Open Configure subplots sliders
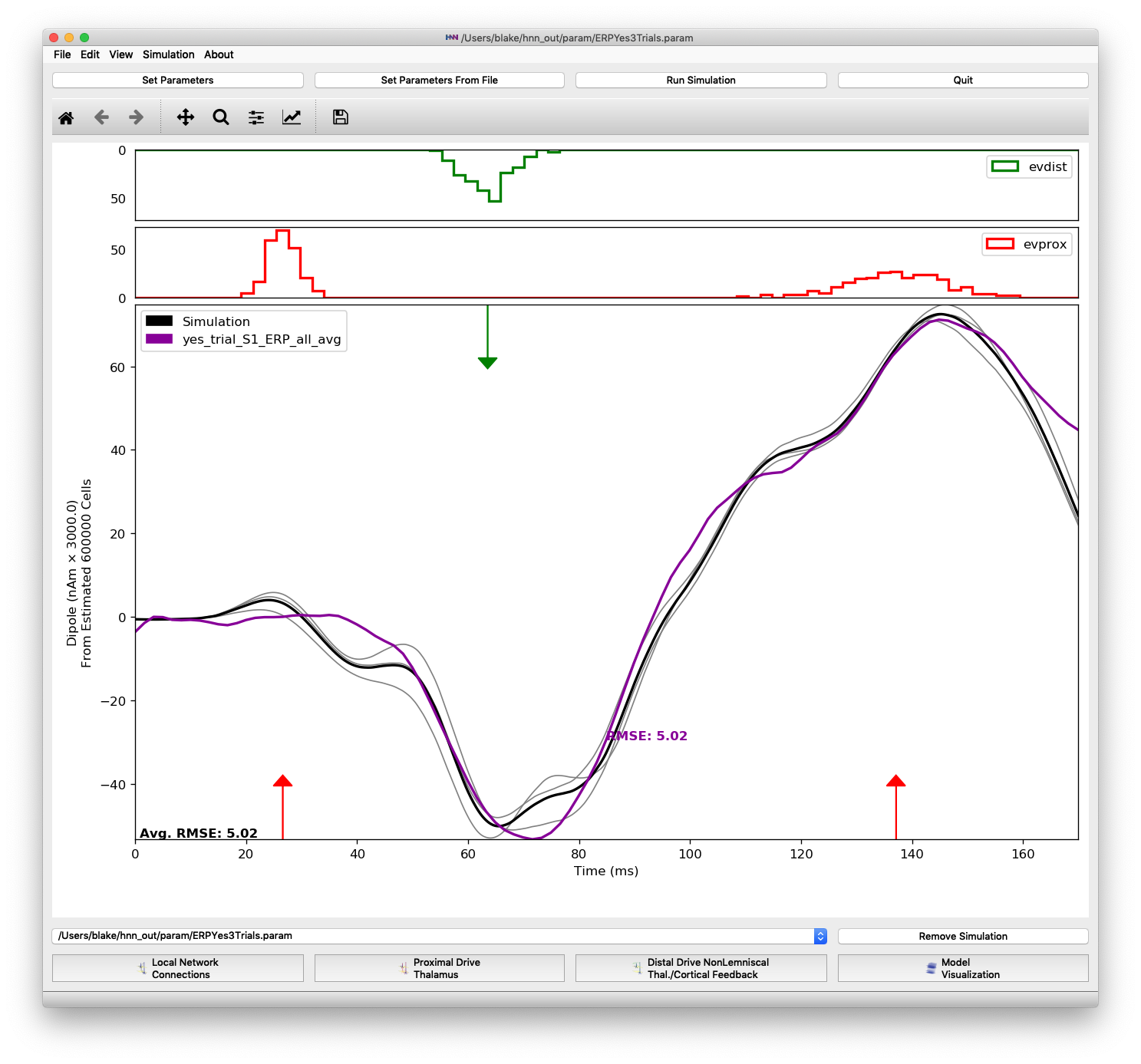Screen dimensions: 1141x1064 click(256, 117)
